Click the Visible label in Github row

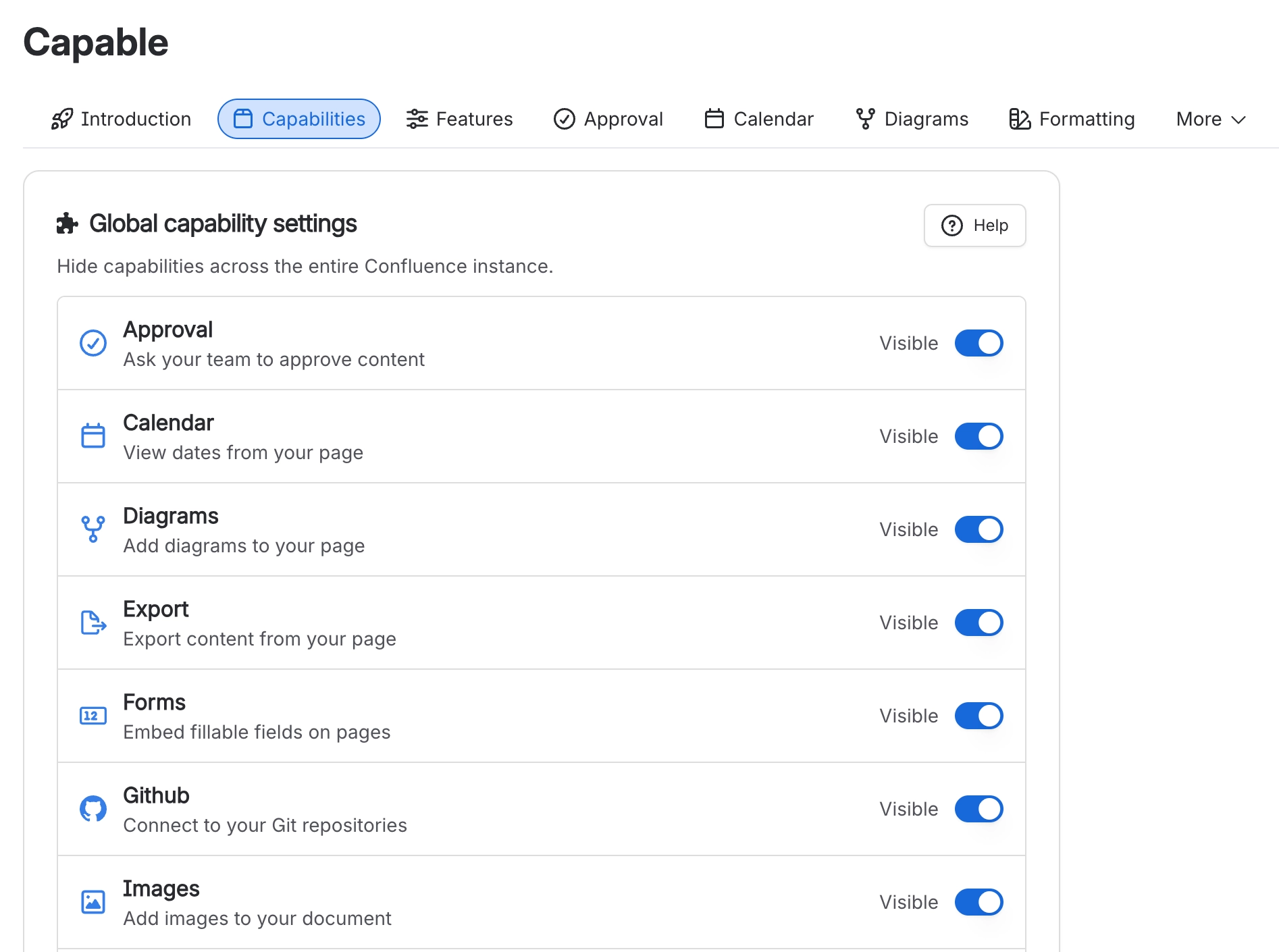[909, 809]
